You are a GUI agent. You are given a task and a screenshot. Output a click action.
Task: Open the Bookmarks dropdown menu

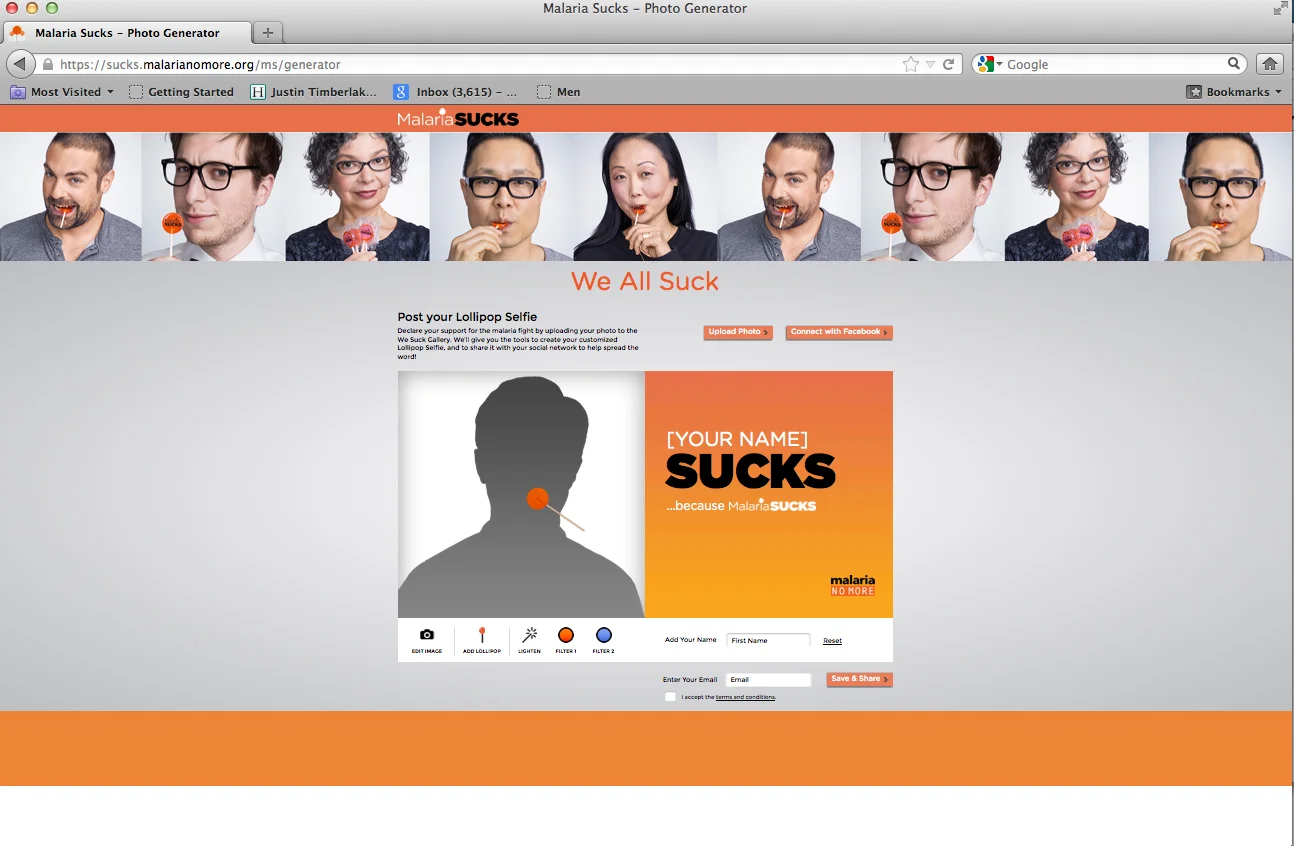(1234, 92)
